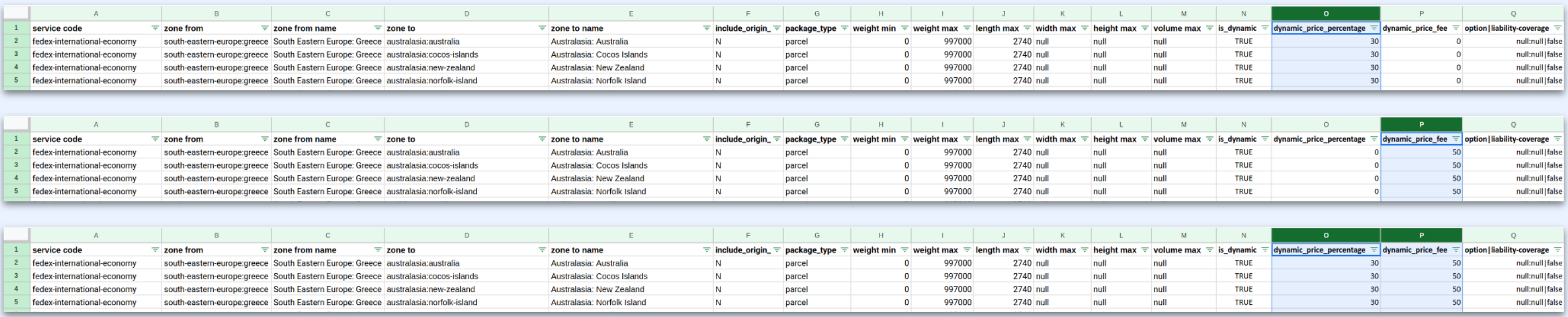
Task: Open 'weight max' filter in middle table
Action: pos(966,139)
